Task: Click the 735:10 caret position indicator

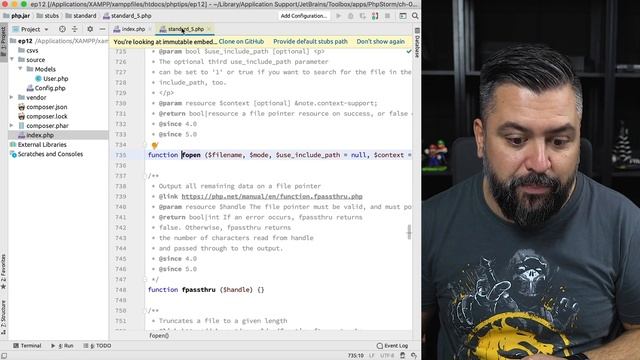Action: click(x=356, y=356)
